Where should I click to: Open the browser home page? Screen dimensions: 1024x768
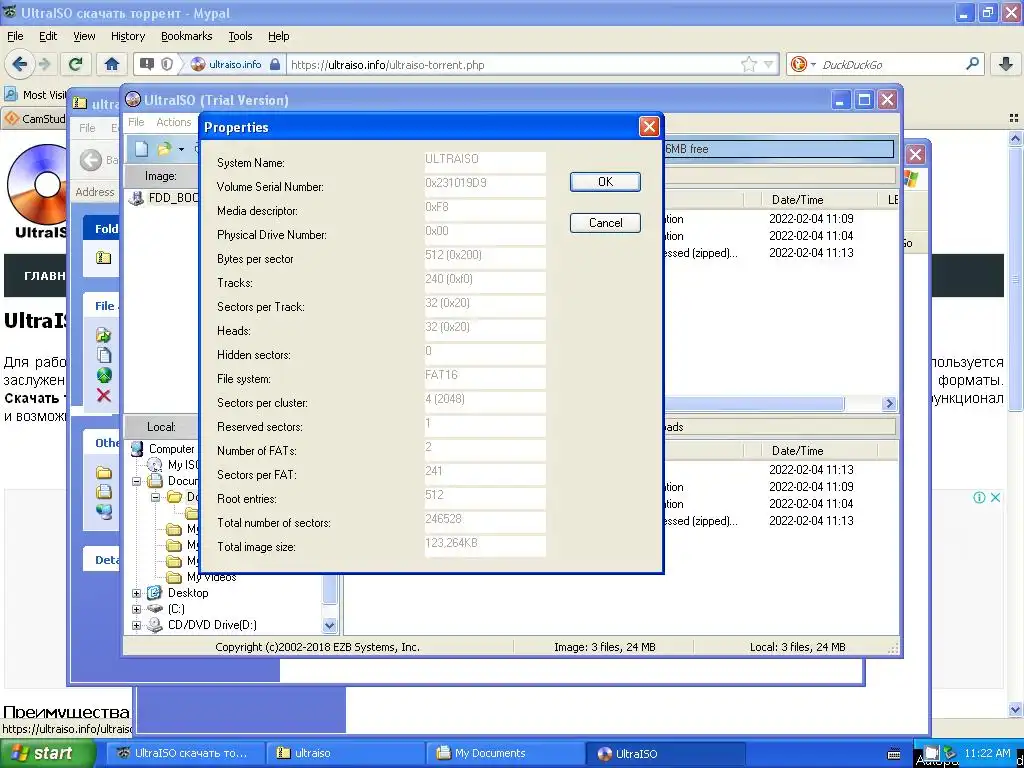click(112, 64)
